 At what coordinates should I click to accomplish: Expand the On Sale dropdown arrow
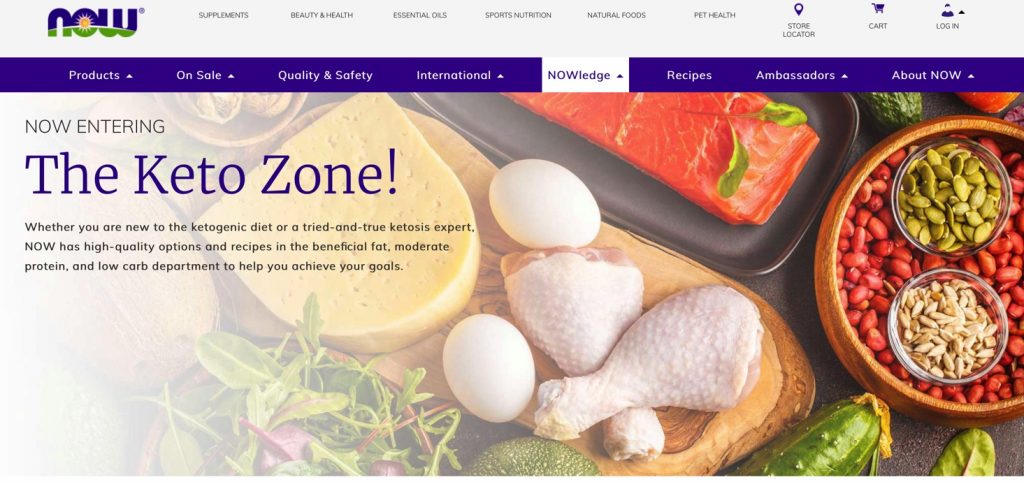(x=231, y=76)
